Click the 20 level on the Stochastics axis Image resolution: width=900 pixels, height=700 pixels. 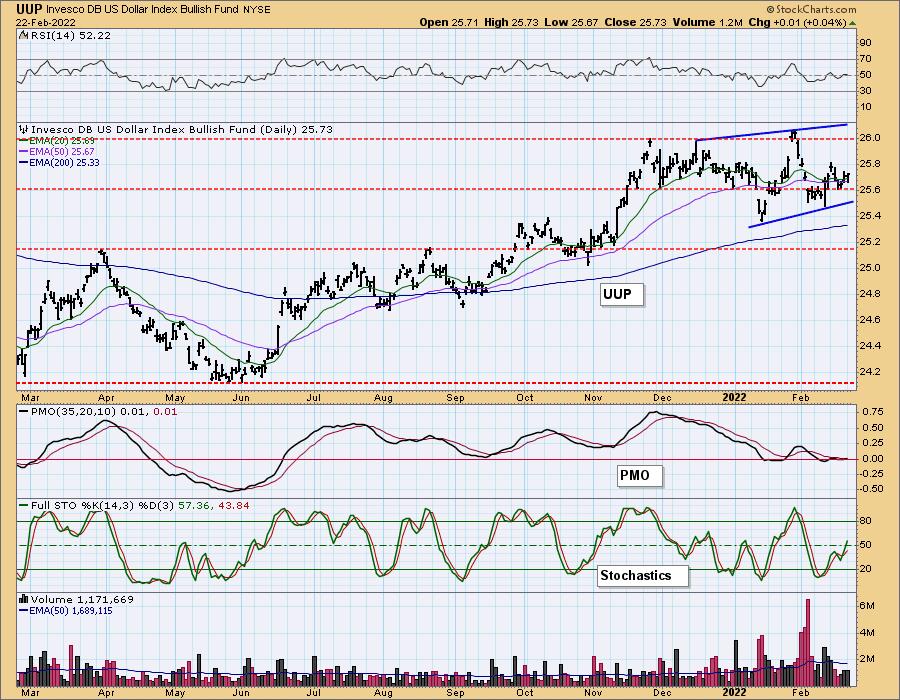coord(865,569)
